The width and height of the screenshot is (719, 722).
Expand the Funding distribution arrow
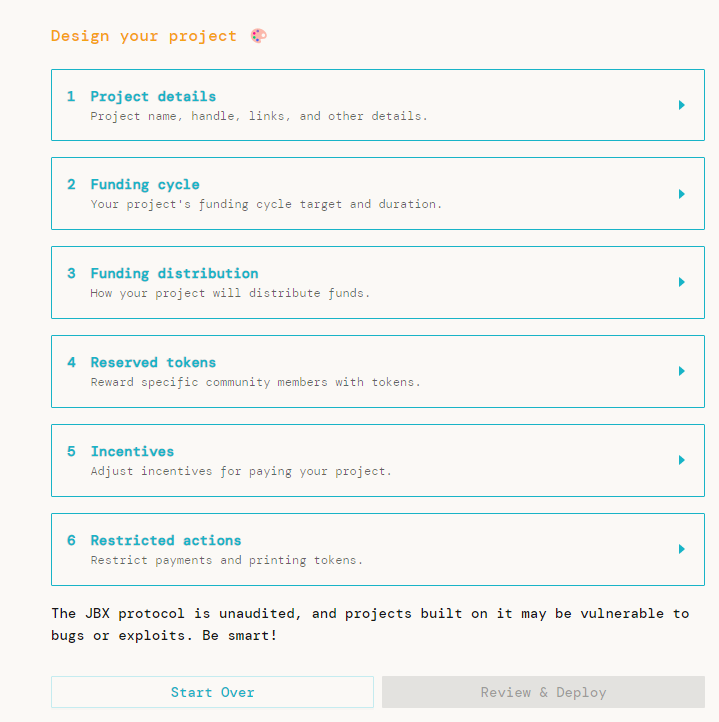coord(682,282)
